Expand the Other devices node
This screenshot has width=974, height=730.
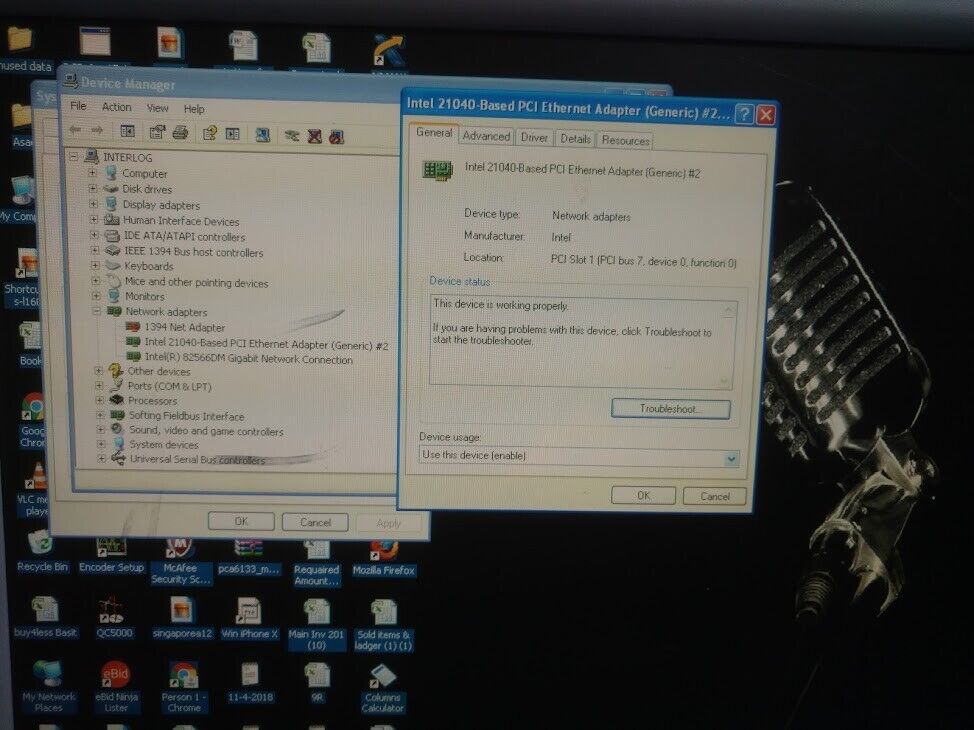click(x=98, y=370)
